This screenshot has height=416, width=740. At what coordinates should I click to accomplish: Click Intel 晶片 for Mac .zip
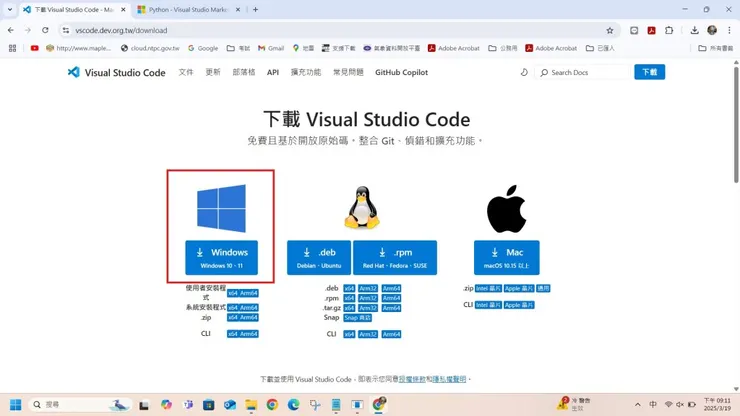point(488,288)
